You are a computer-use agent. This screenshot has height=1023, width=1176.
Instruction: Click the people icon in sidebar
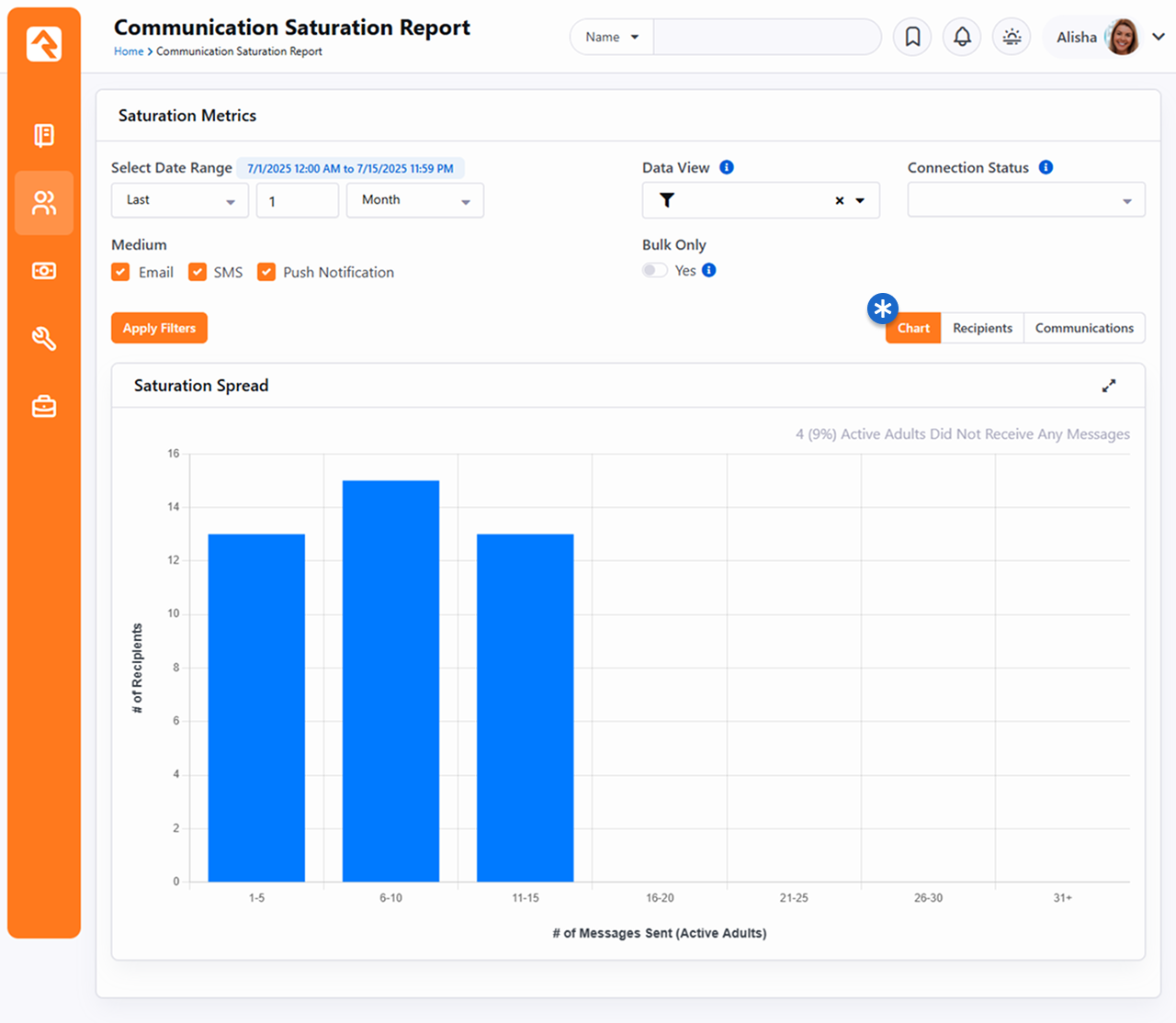(x=44, y=203)
